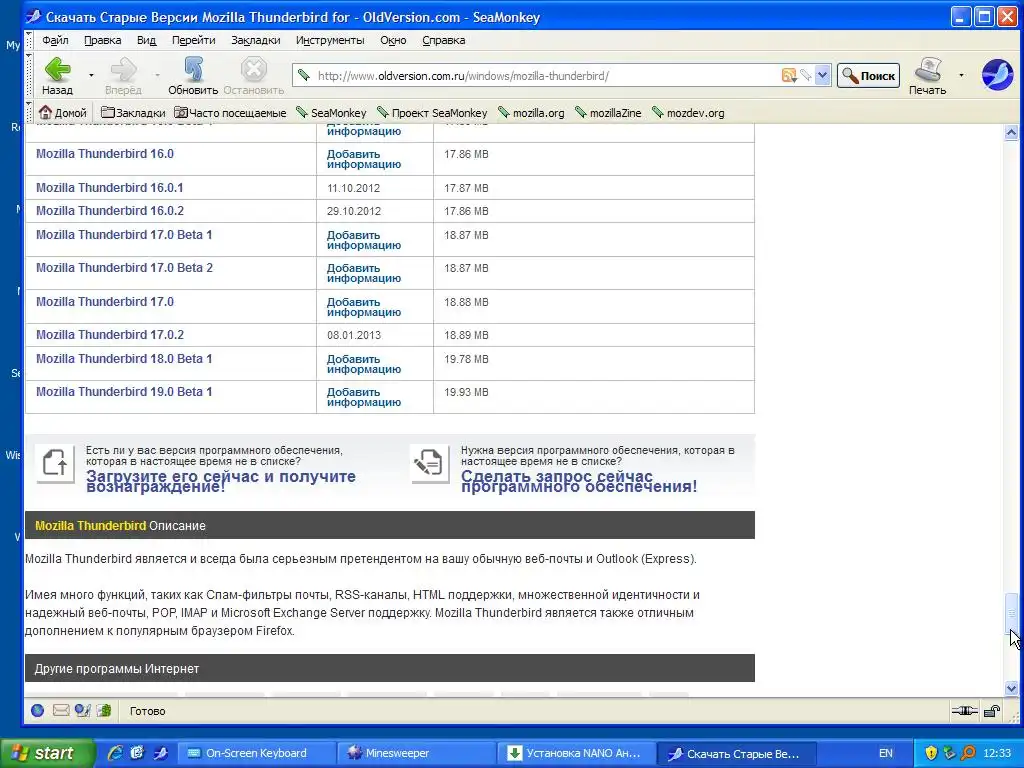
Task: Open Mozilla Thunderbird 17.0 link
Action: tap(104, 302)
